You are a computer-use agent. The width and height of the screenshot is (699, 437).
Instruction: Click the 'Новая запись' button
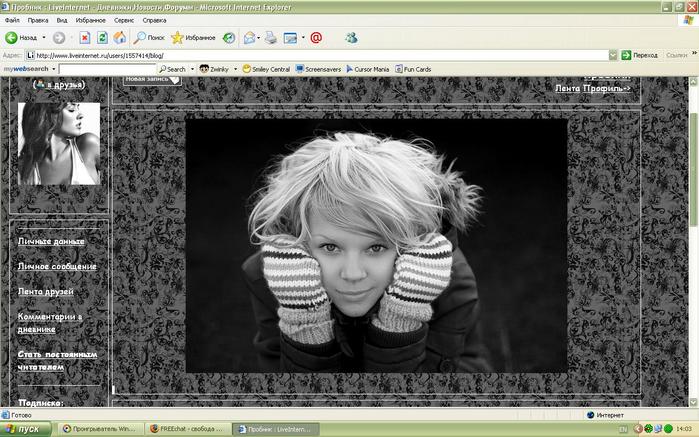[x=152, y=80]
